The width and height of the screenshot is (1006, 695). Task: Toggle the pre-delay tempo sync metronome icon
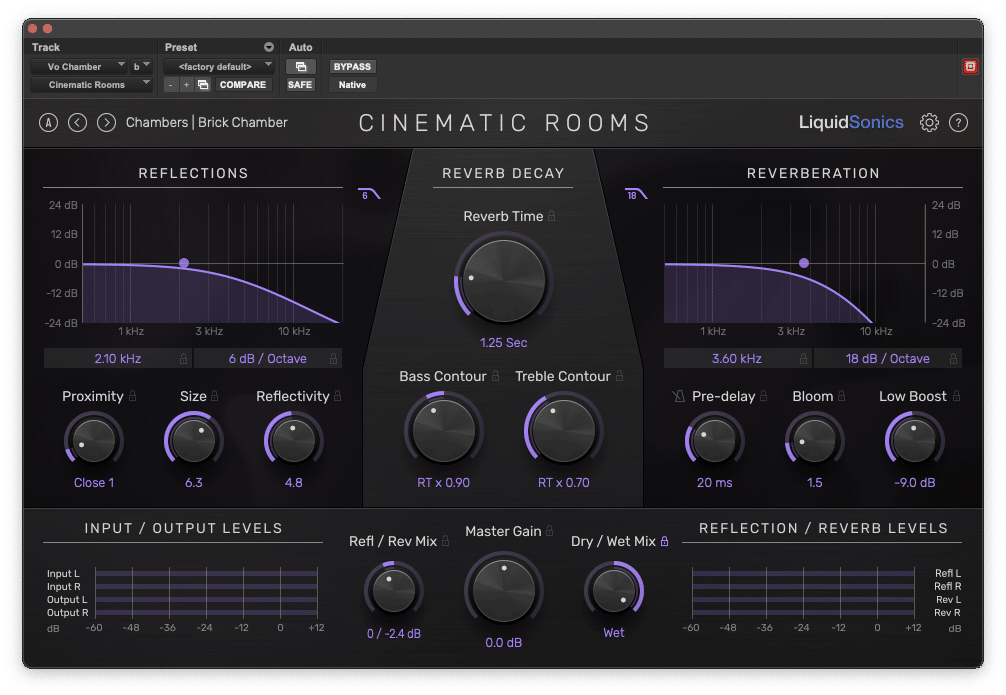679,397
